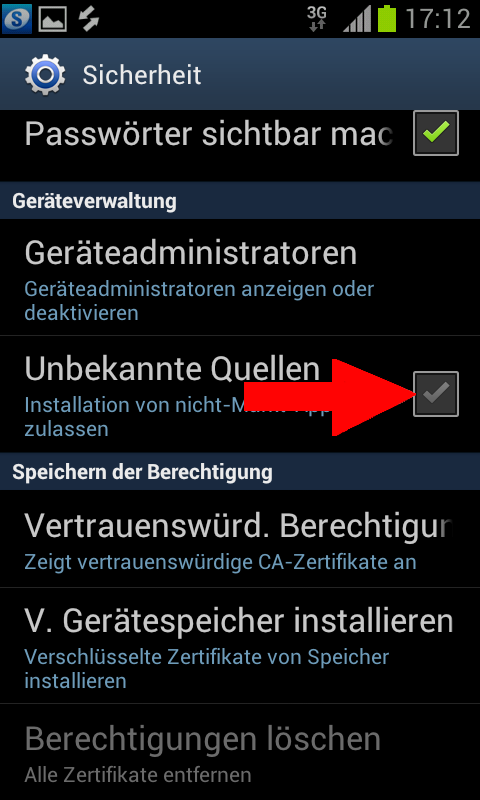Select V. Gerätespeicher installieren option

(240, 646)
